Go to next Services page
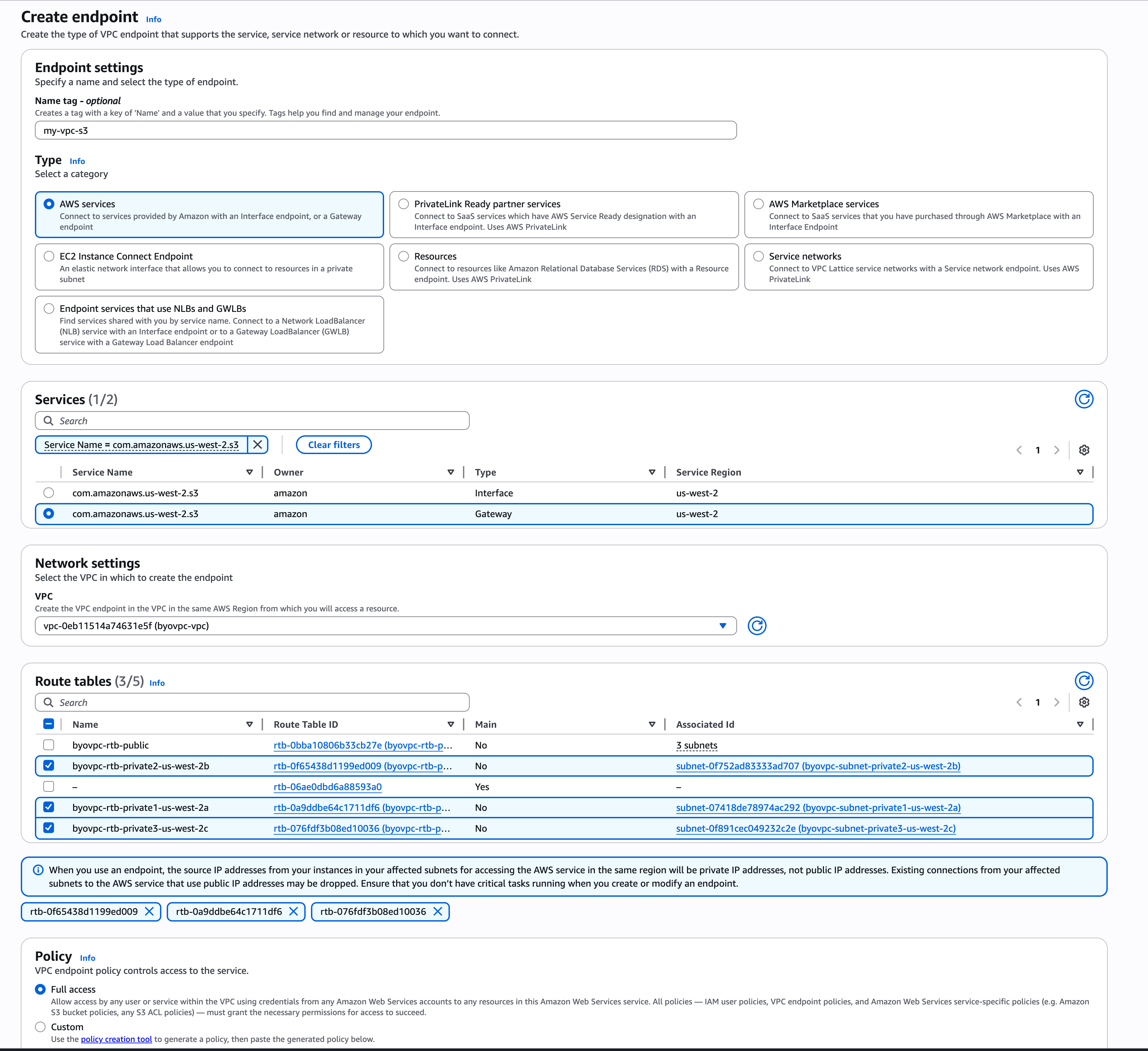 point(1056,450)
